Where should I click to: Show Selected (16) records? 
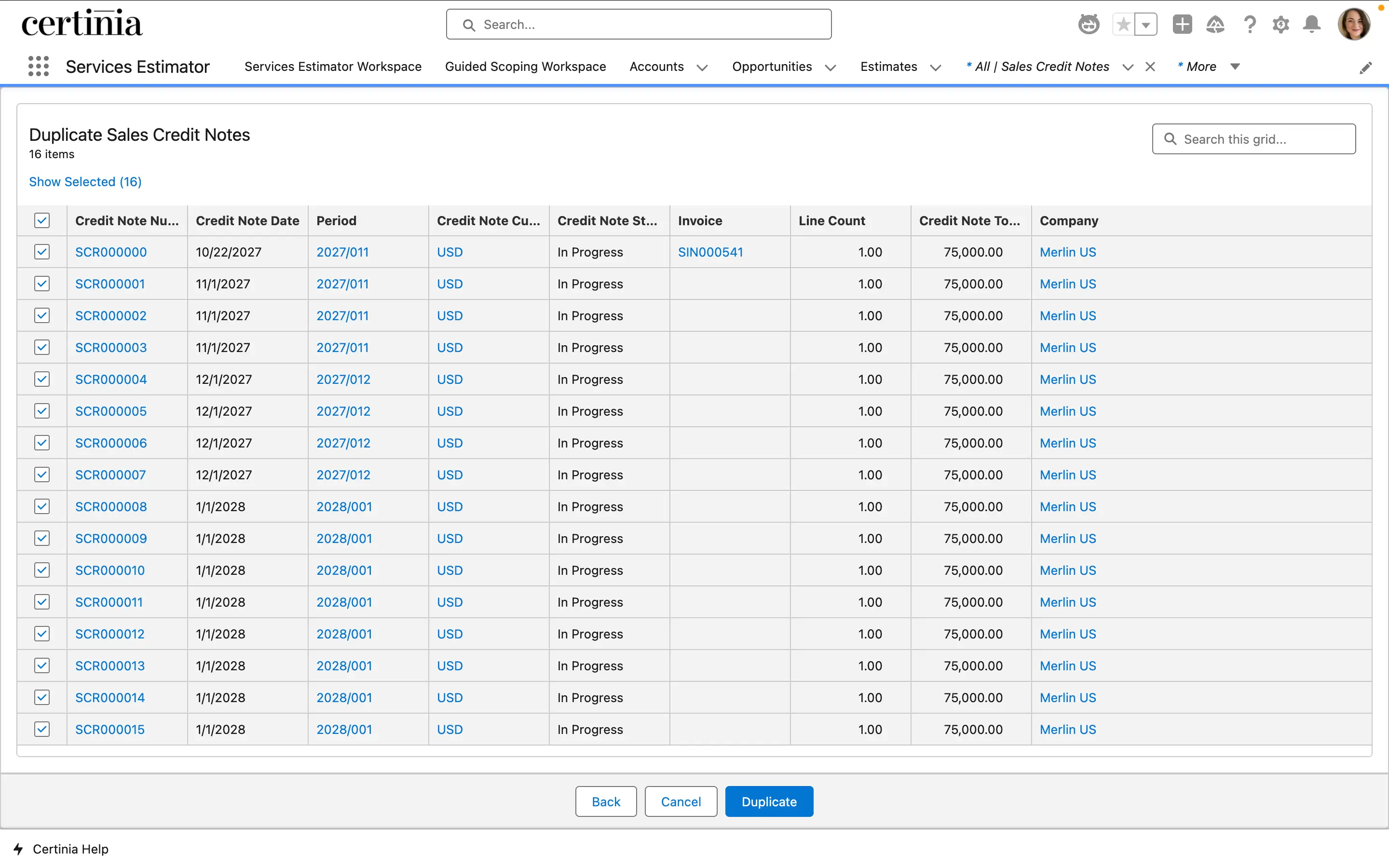pos(85,181)
